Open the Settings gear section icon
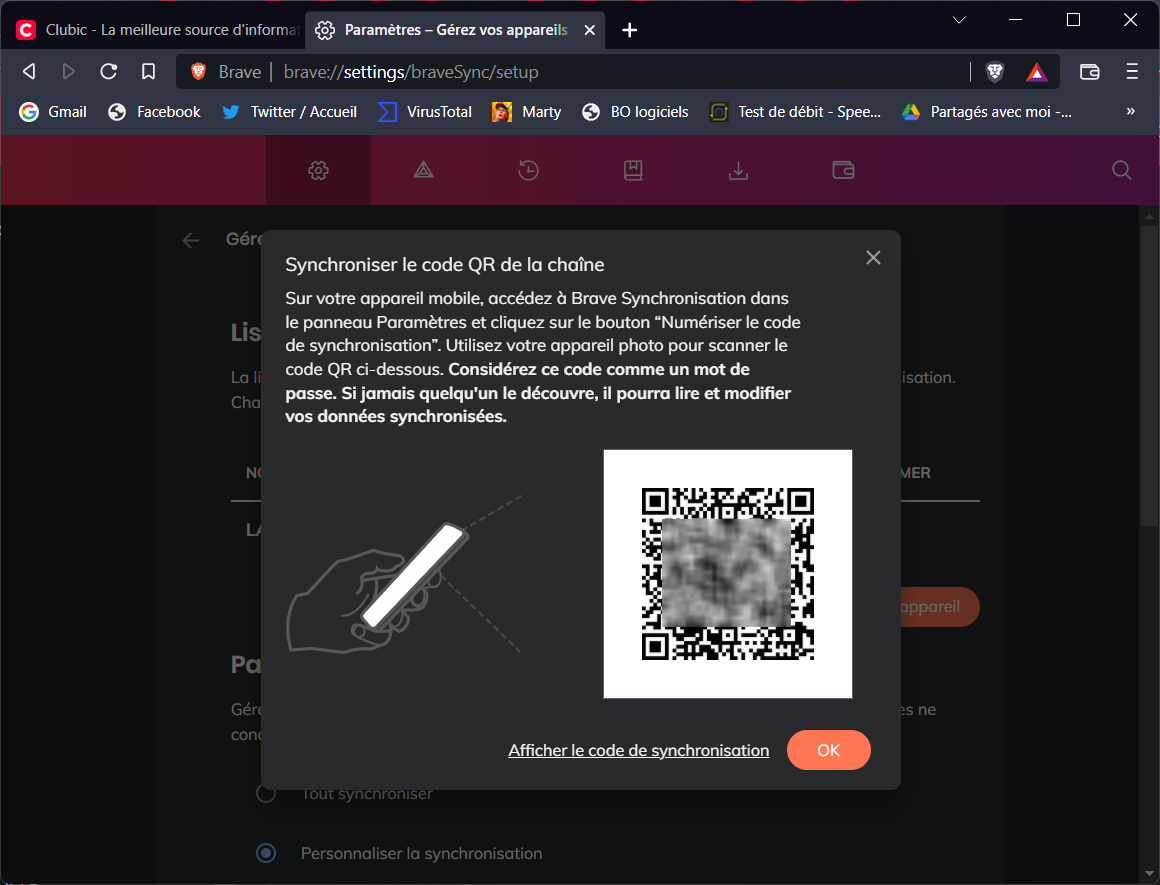This screenshot has width=1160, height=885. pos(318,170)
